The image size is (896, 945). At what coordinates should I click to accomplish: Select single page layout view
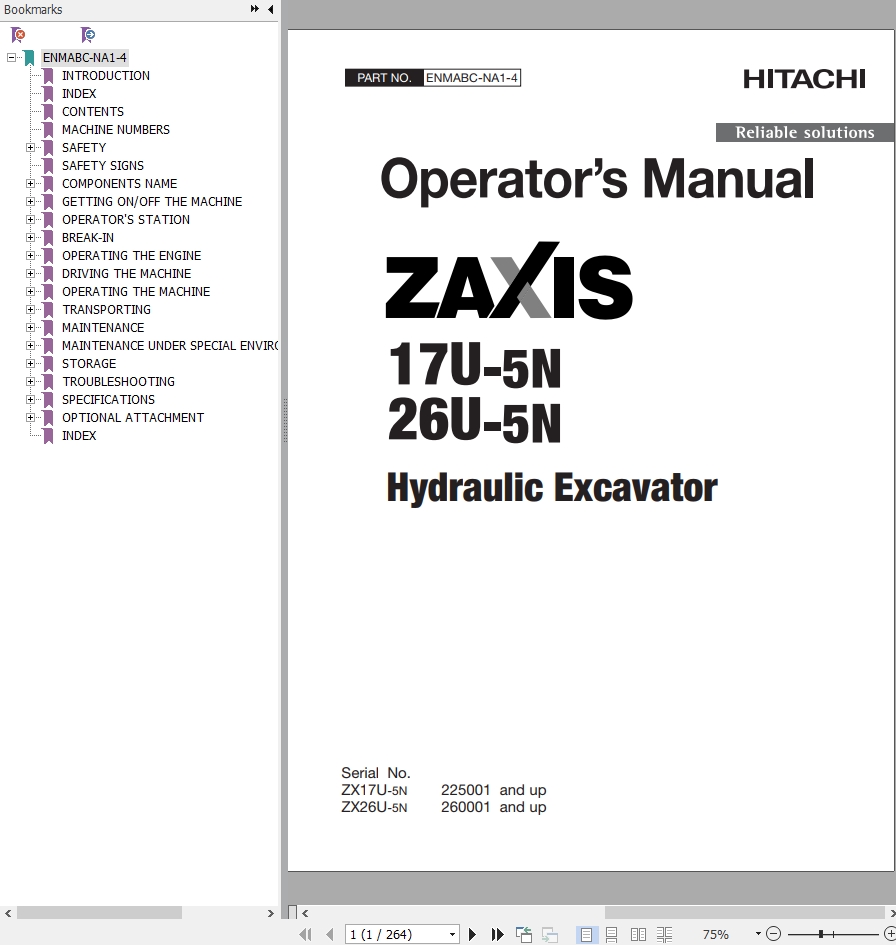point(586,934)
